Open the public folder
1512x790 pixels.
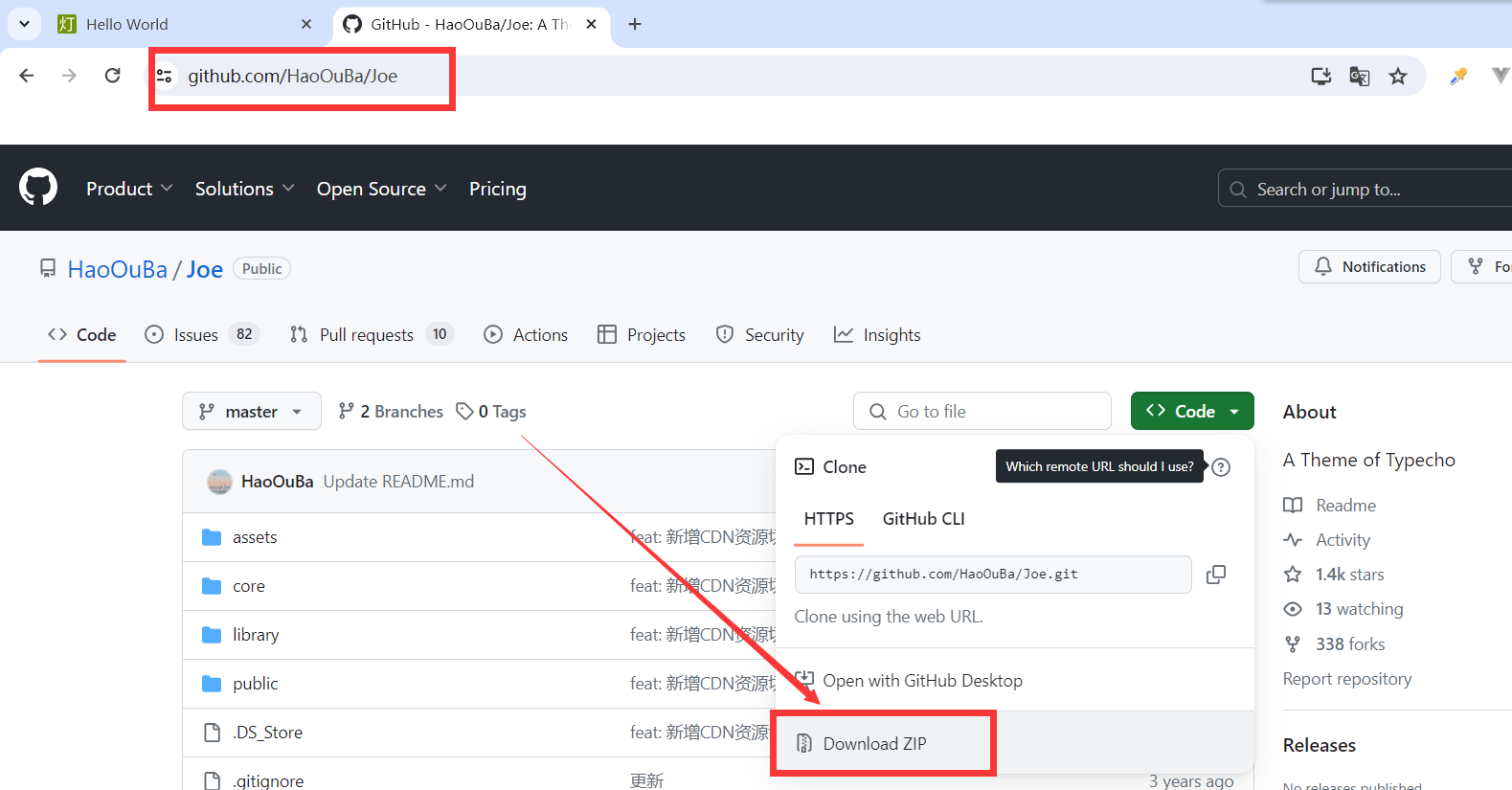click(256, 684)
